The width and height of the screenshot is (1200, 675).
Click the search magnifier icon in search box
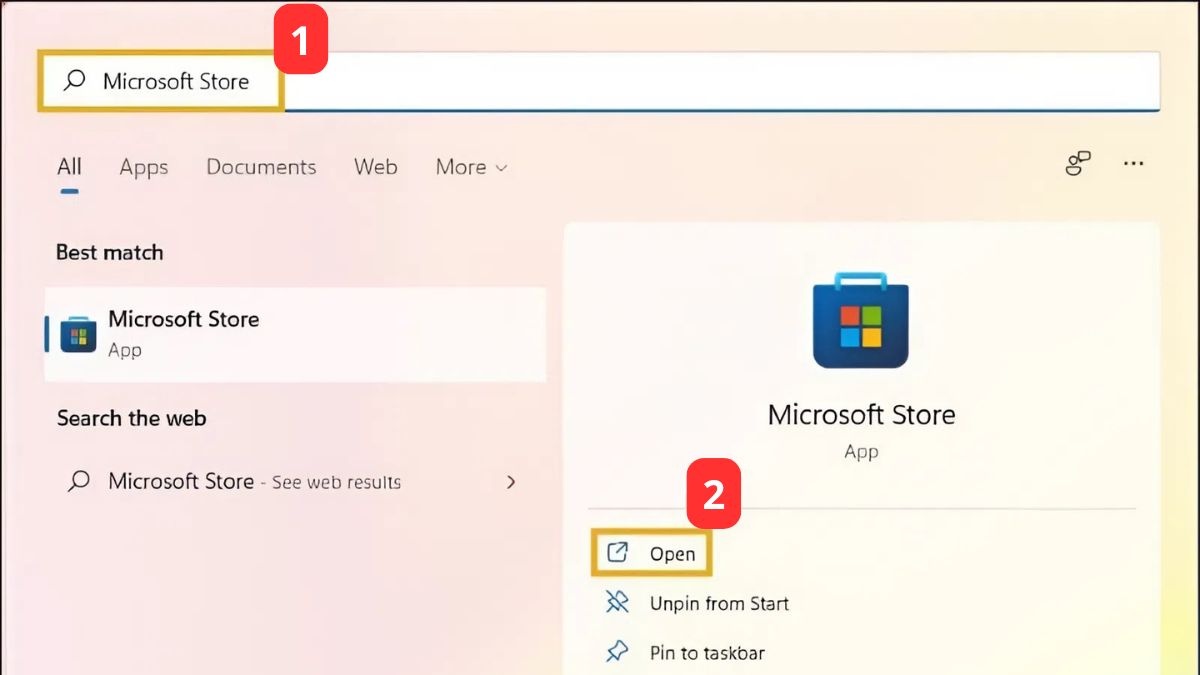coord(74,81)
